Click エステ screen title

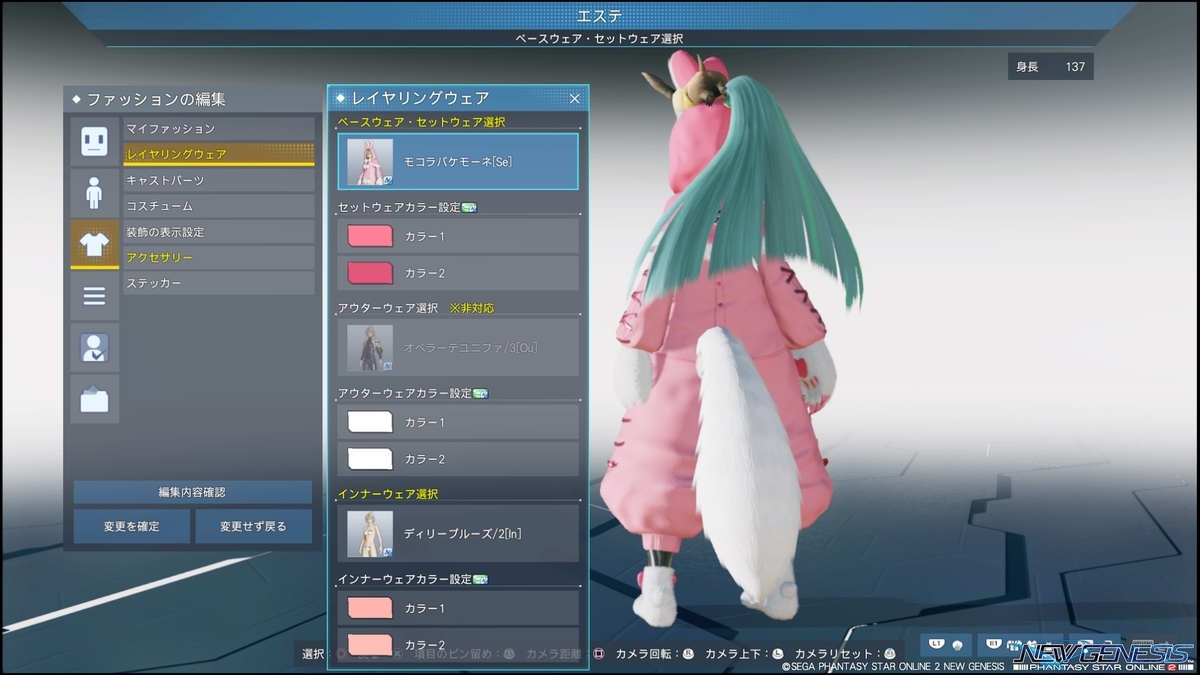[x=599, y=16]
